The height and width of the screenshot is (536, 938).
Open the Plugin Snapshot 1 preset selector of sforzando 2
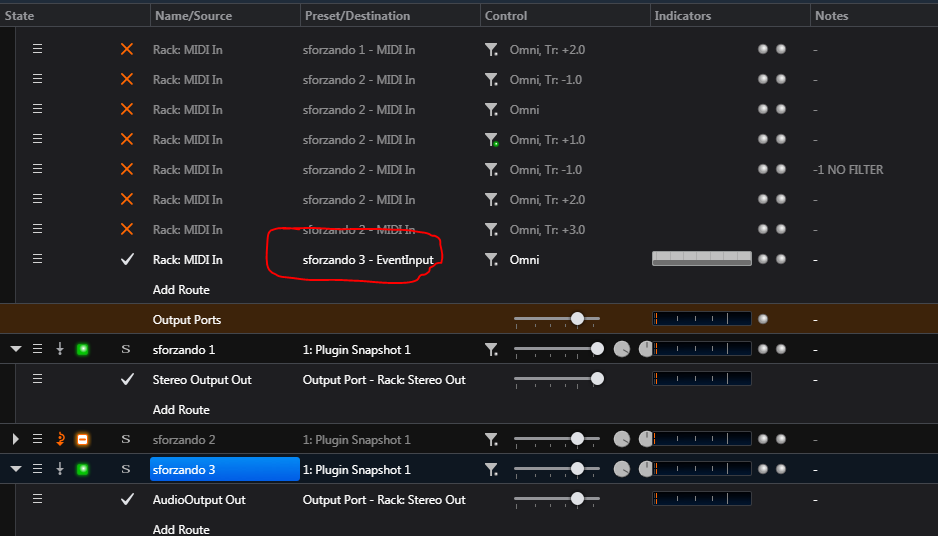(x=357, y=440)
